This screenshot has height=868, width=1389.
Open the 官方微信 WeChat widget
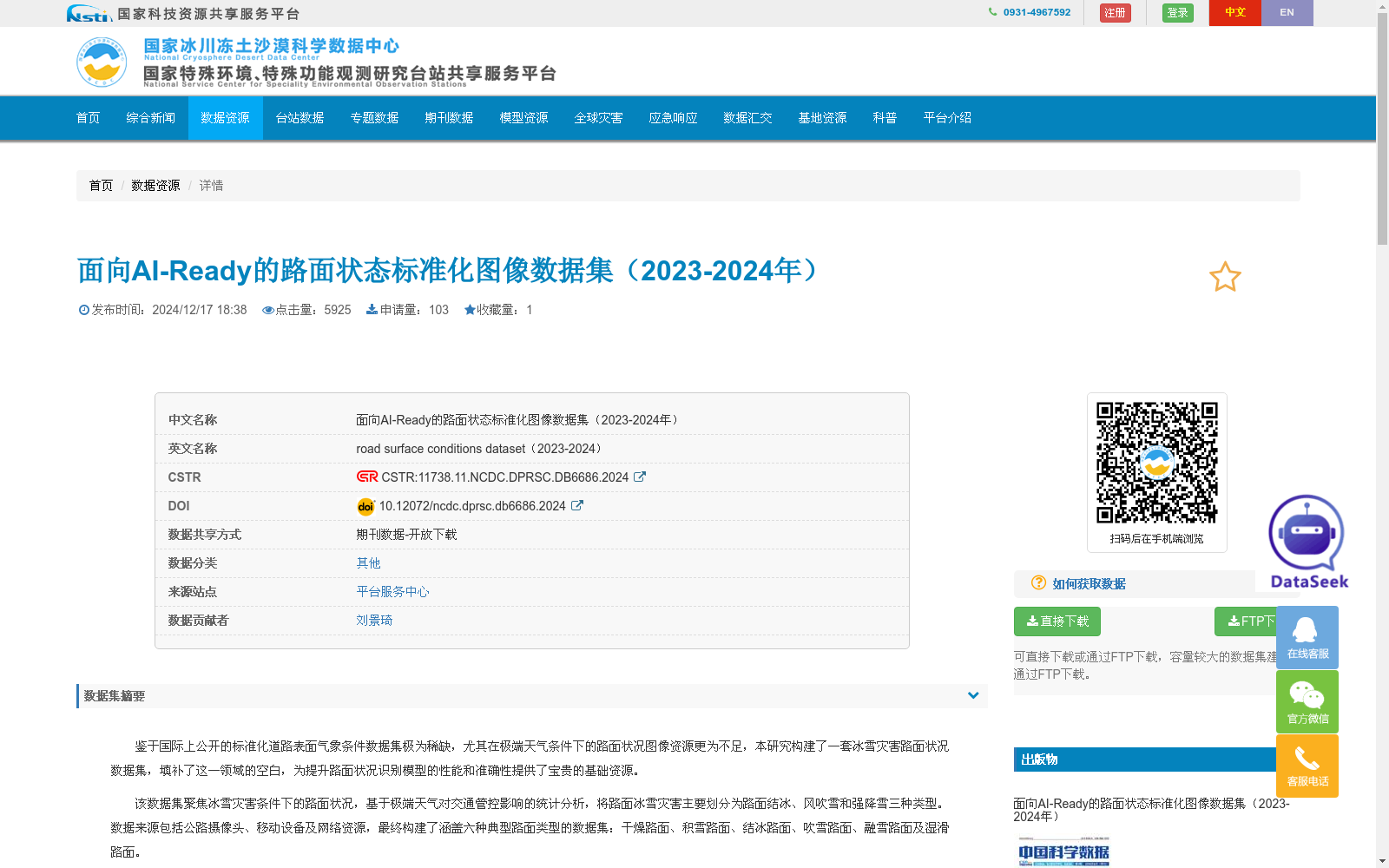(1307, 701)
